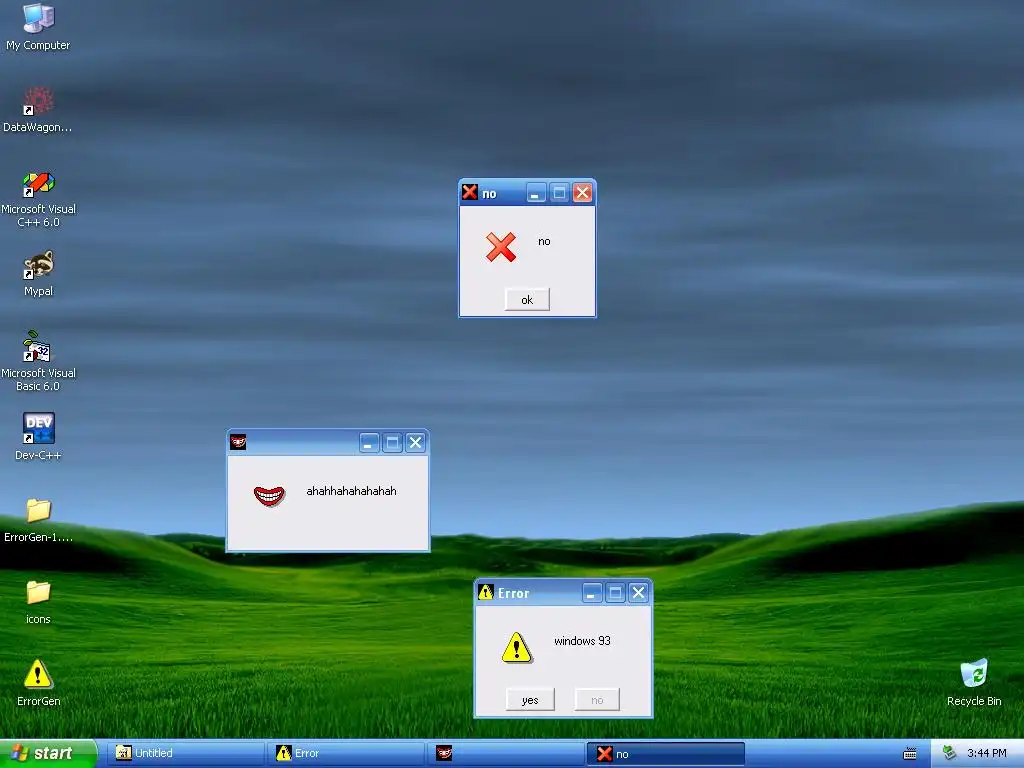The image size is (1024, 768).
Task: Click the red X title icon of no window
Action: pos(470,192)
